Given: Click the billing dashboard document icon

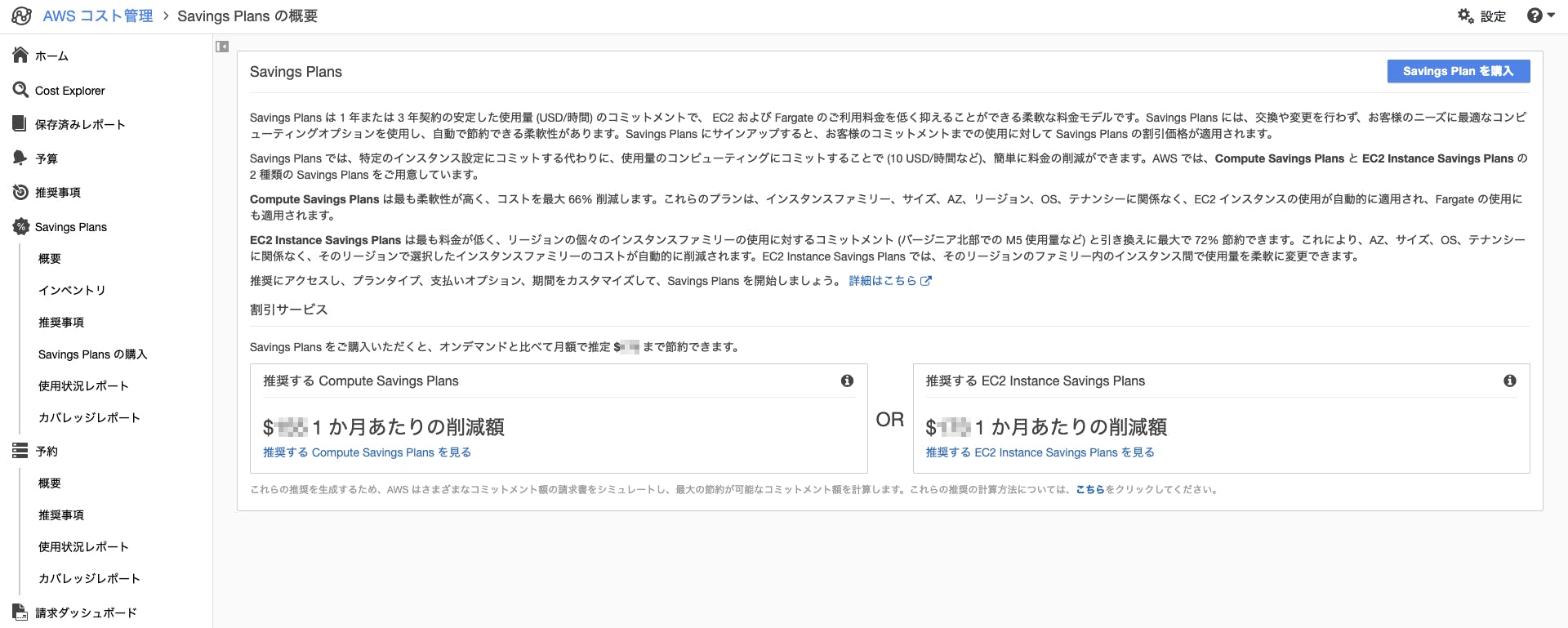Looking at the screenshot, I should pyautogui.click(x=20, y=612).
